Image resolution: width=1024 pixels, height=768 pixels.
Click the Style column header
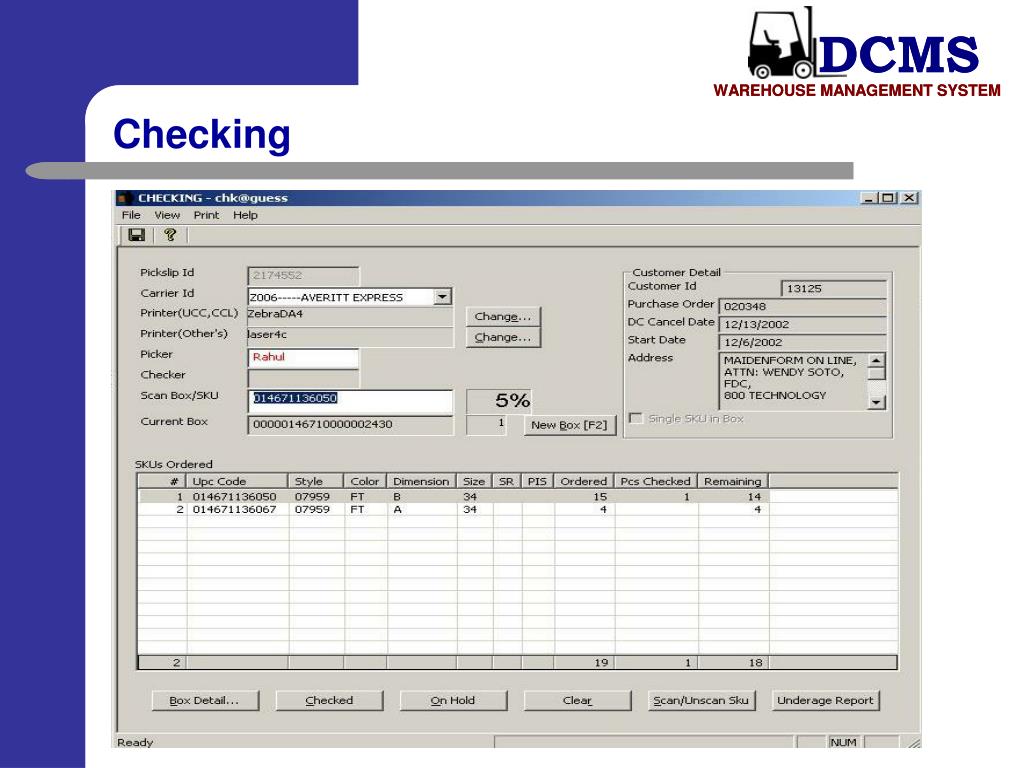click(x=316, y=481)
